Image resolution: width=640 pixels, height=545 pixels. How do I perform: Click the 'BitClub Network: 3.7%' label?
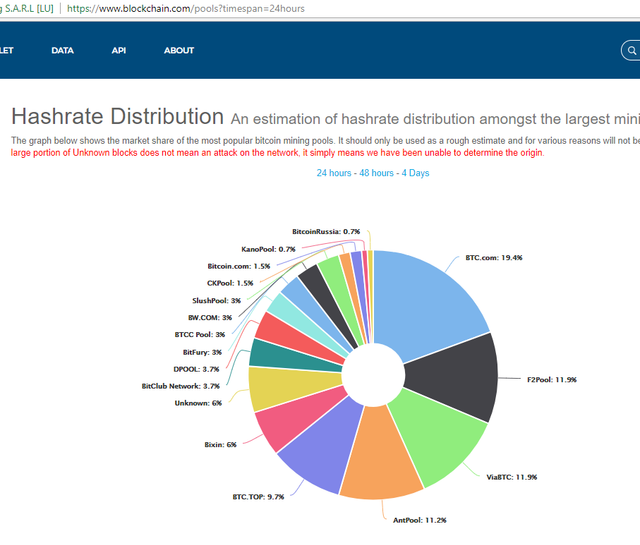[181, 386]
